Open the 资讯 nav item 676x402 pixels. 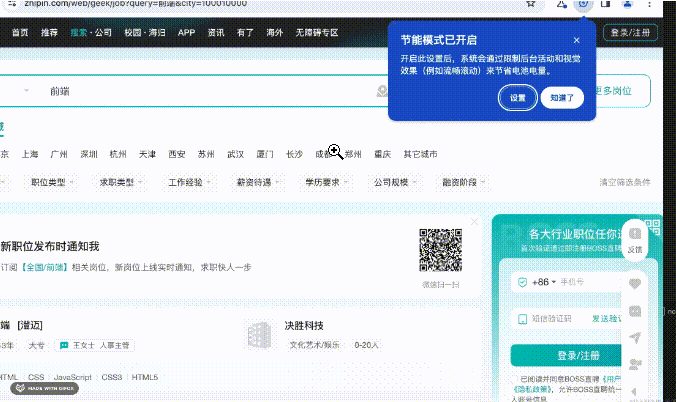216,32
